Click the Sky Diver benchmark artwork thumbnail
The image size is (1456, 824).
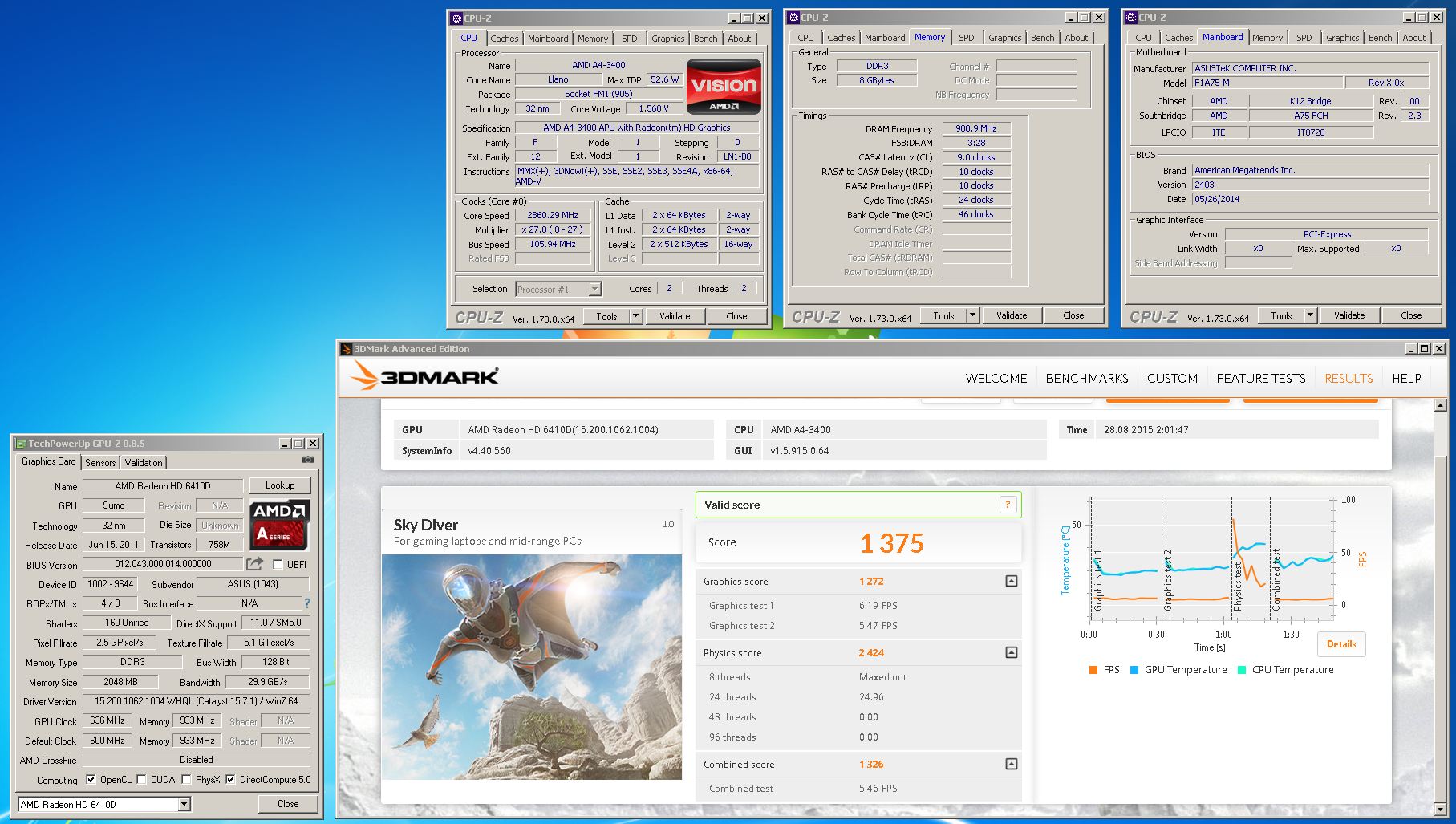532,667
